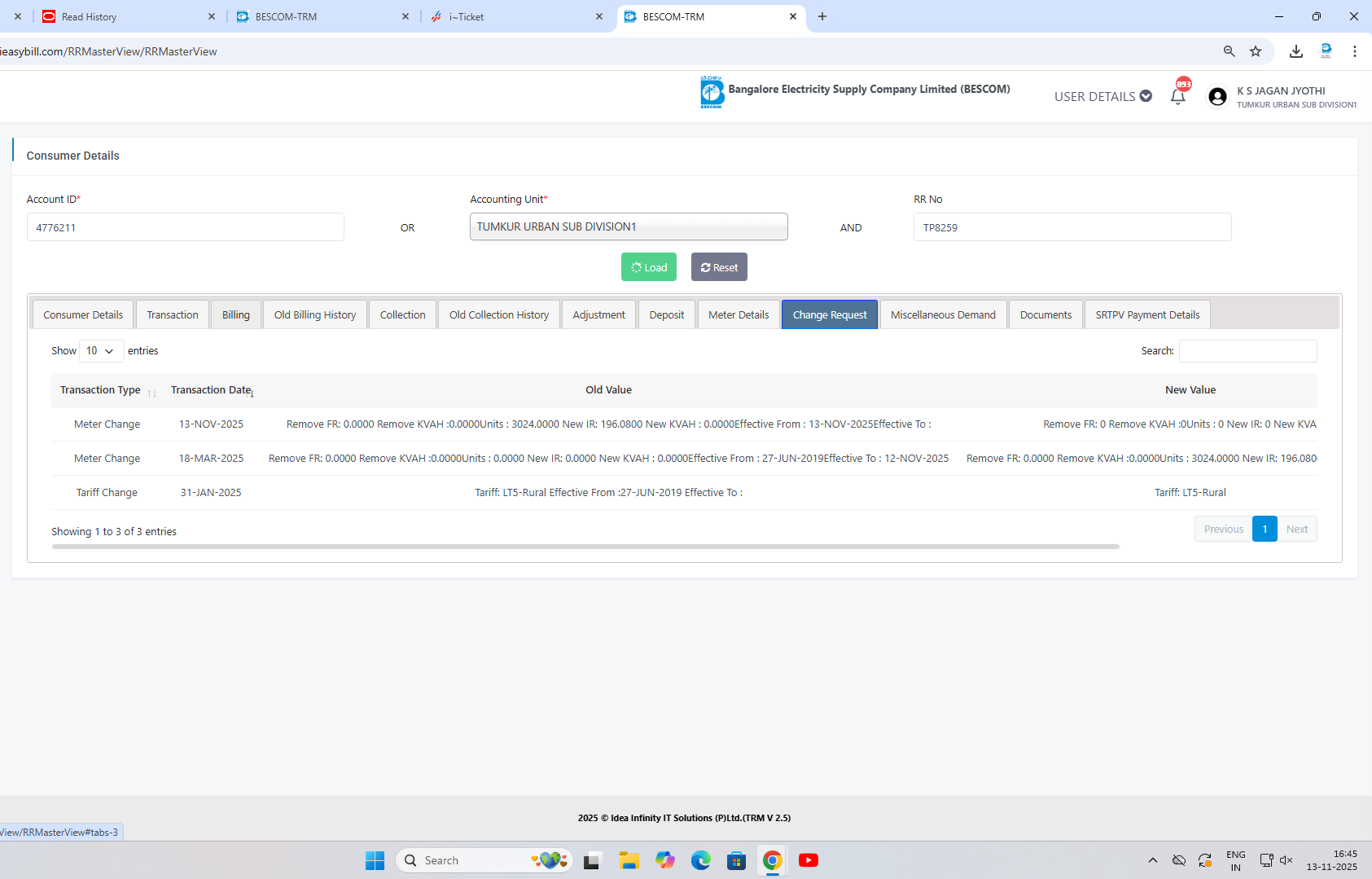Open the Show entries count dropdown

click(x=101, y=351)
